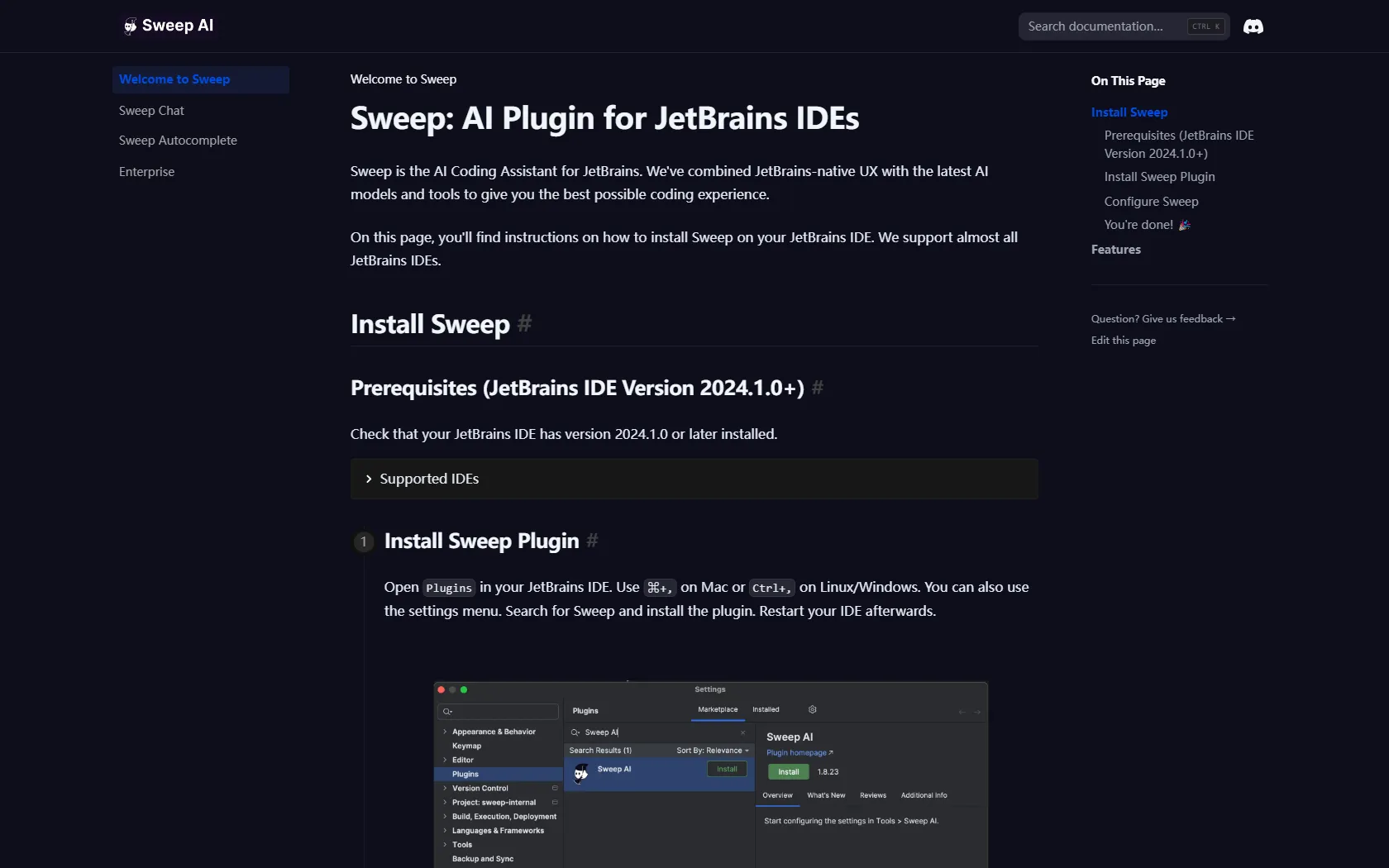Jump to You're done! in table of contents
The height and width of the screenshot is (868, 1389).
pyautogui.click(x=1147, y=225)
